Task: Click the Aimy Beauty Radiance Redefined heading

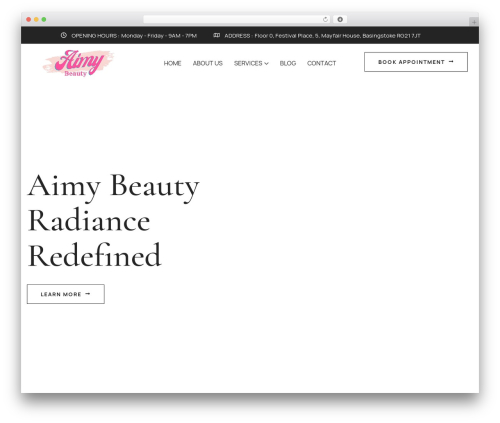Action: pyautogui.click(x=113, y=221)
